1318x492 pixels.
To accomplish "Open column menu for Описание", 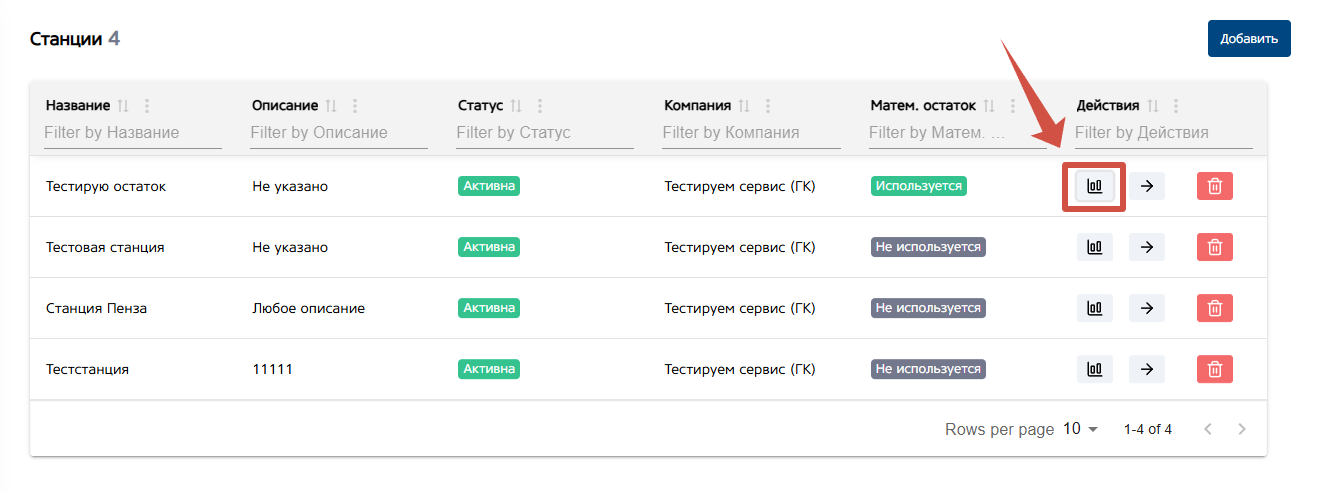I will click(x=355, y=106).
